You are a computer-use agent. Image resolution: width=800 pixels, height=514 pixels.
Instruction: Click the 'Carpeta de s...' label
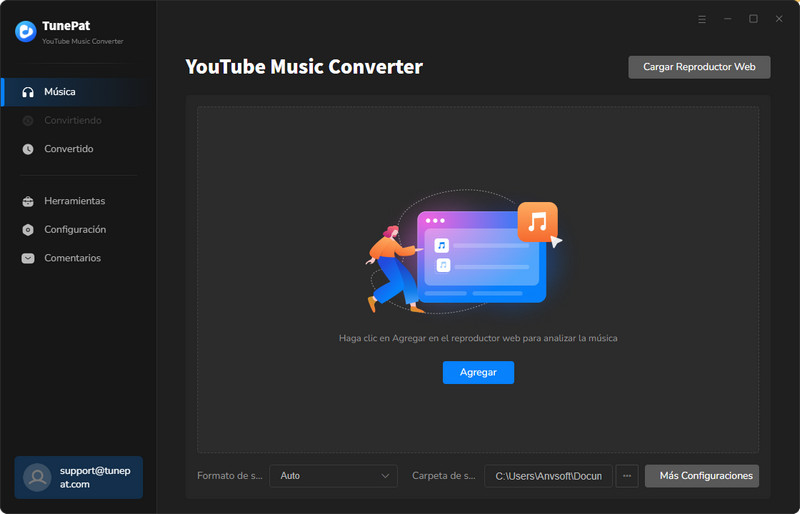point(443,476)
